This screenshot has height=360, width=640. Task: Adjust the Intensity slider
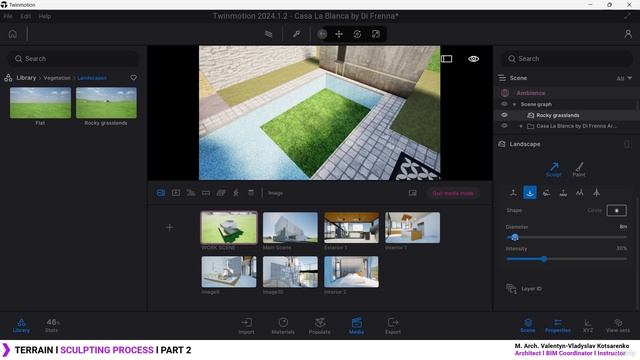pos(566,259)
